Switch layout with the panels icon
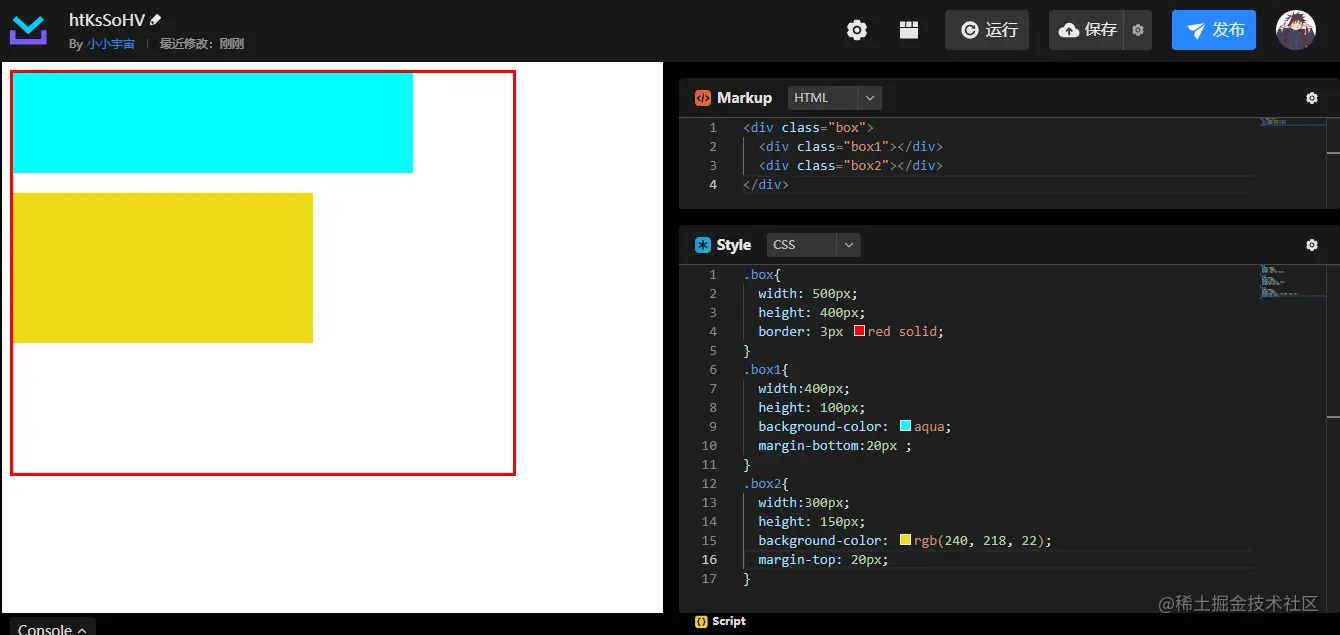Image resolution: width=1340 pixels, height=635 pixels. point(909,30)
